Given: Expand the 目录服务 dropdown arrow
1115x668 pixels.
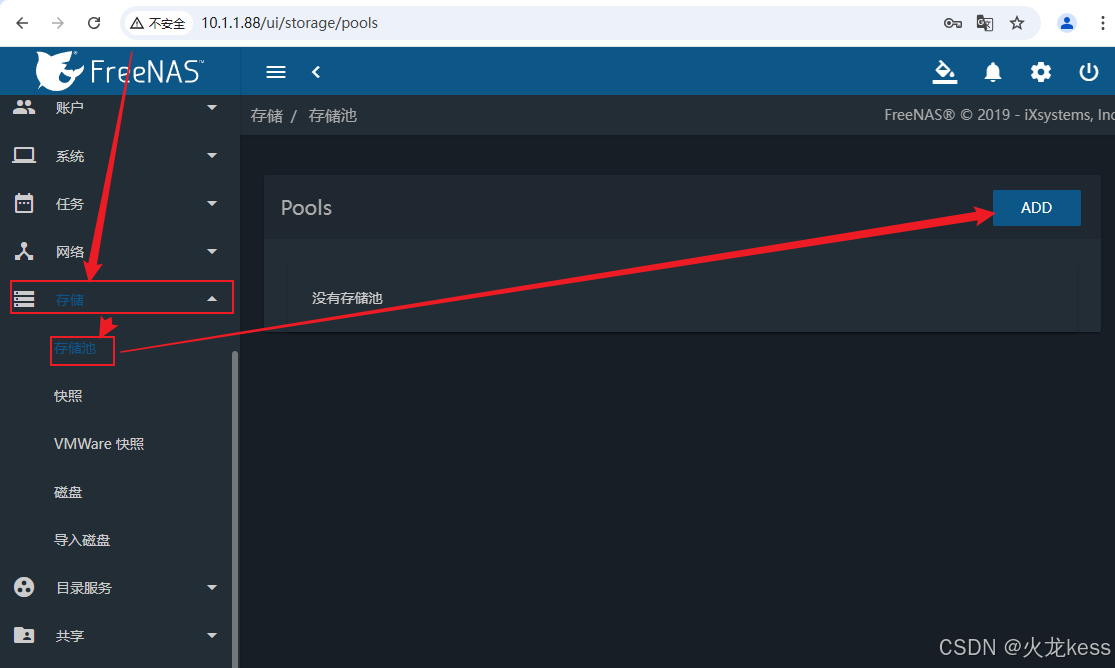Looking at the screenshot, I should pyautogui.click(x=212, y=588).
